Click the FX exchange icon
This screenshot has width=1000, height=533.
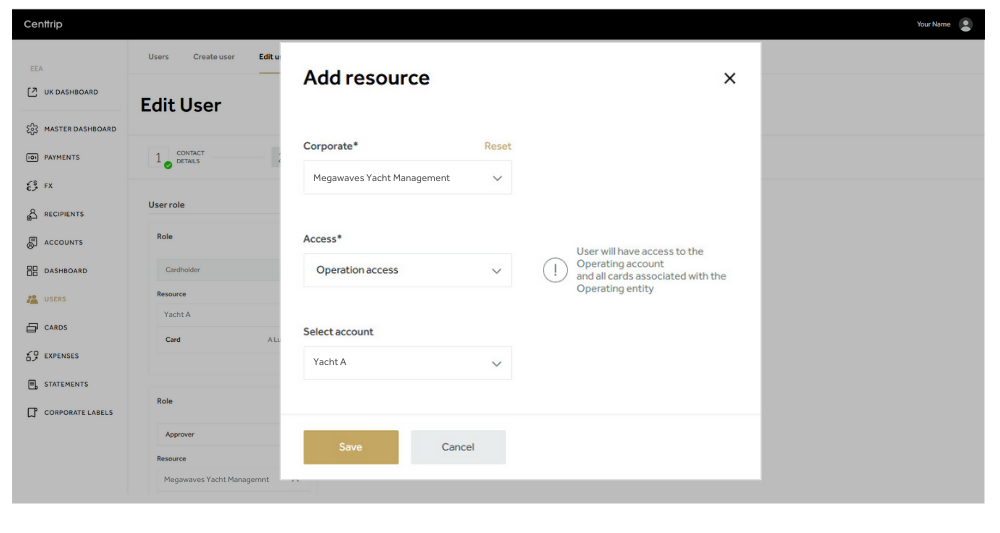pos(32,186)
